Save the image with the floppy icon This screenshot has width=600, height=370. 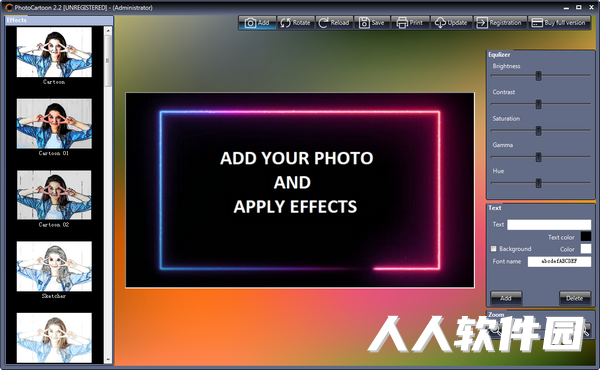pyautogui.click(x=364, y=23)
